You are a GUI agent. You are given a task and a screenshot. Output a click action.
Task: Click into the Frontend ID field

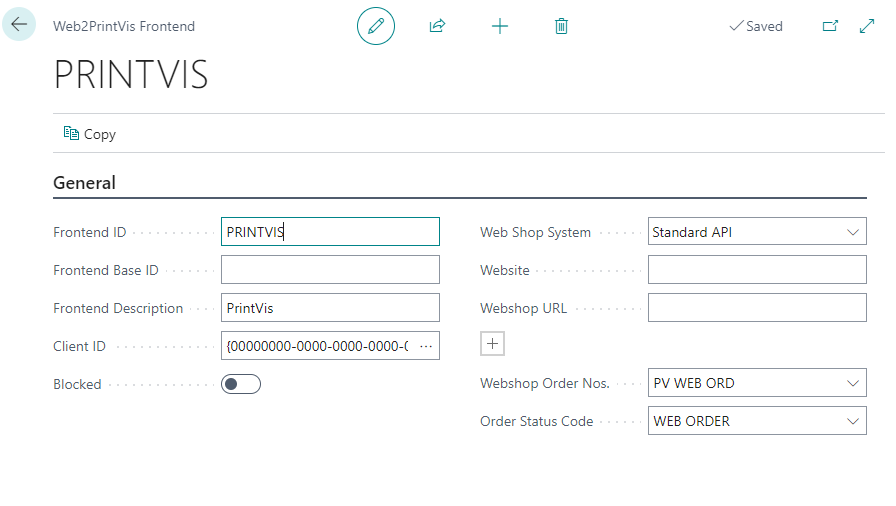tap(330, 232)
